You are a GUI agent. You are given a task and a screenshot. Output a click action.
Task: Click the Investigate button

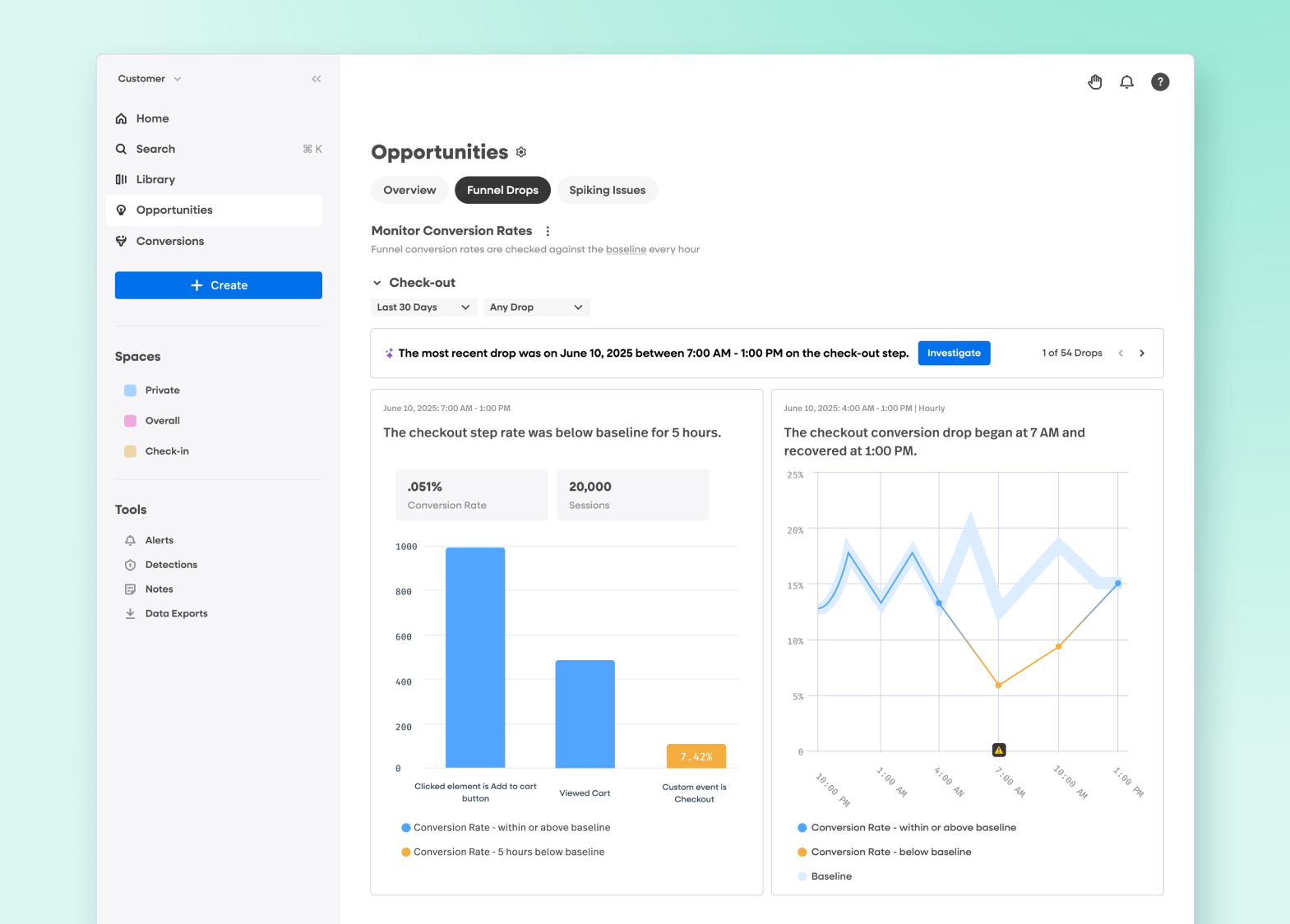click(x=954, y=353)
